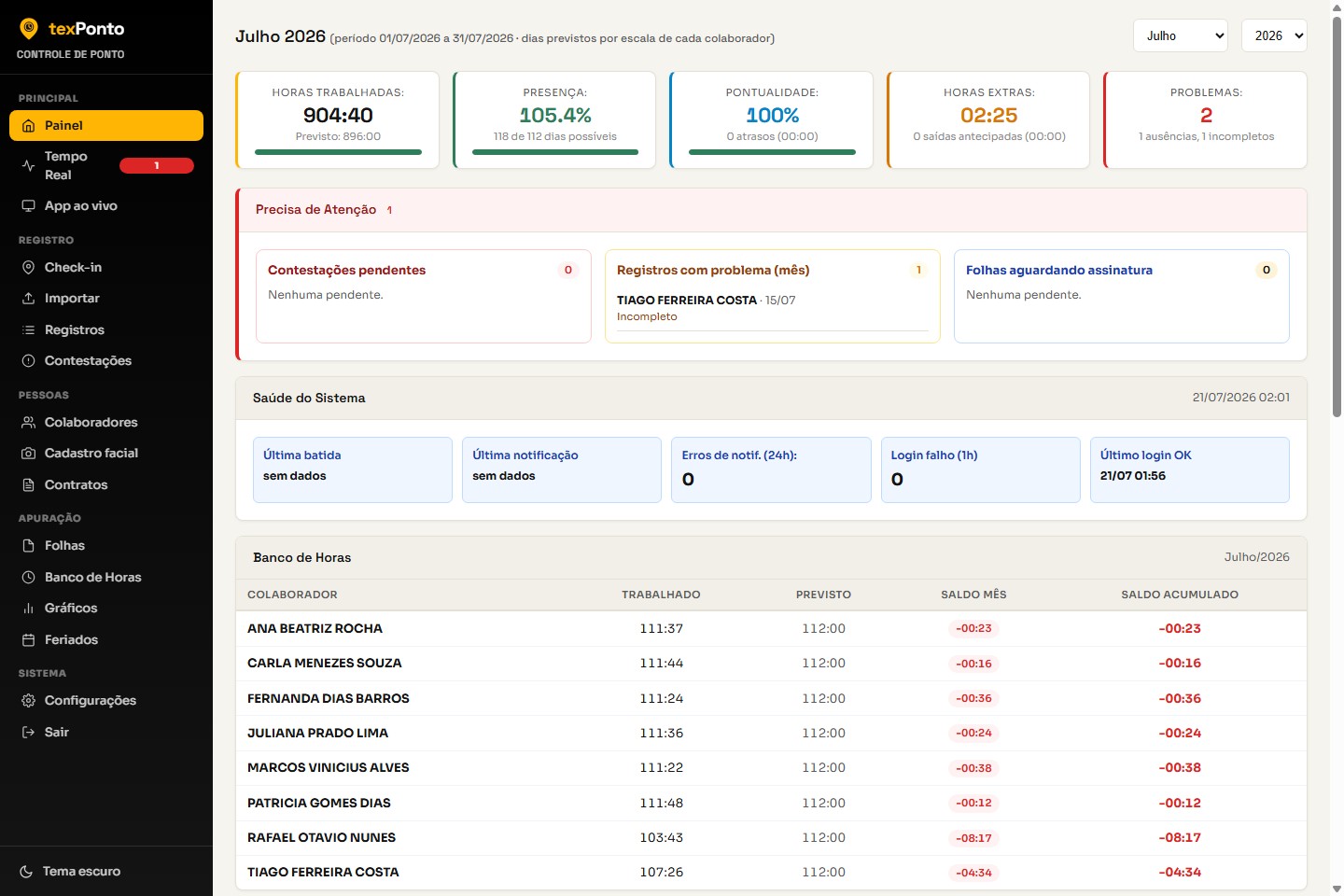This screenshot has width=1344, height=896.
Task: Open the Horas Trabalhadas 904:40 card
Action: pos(338,120)
